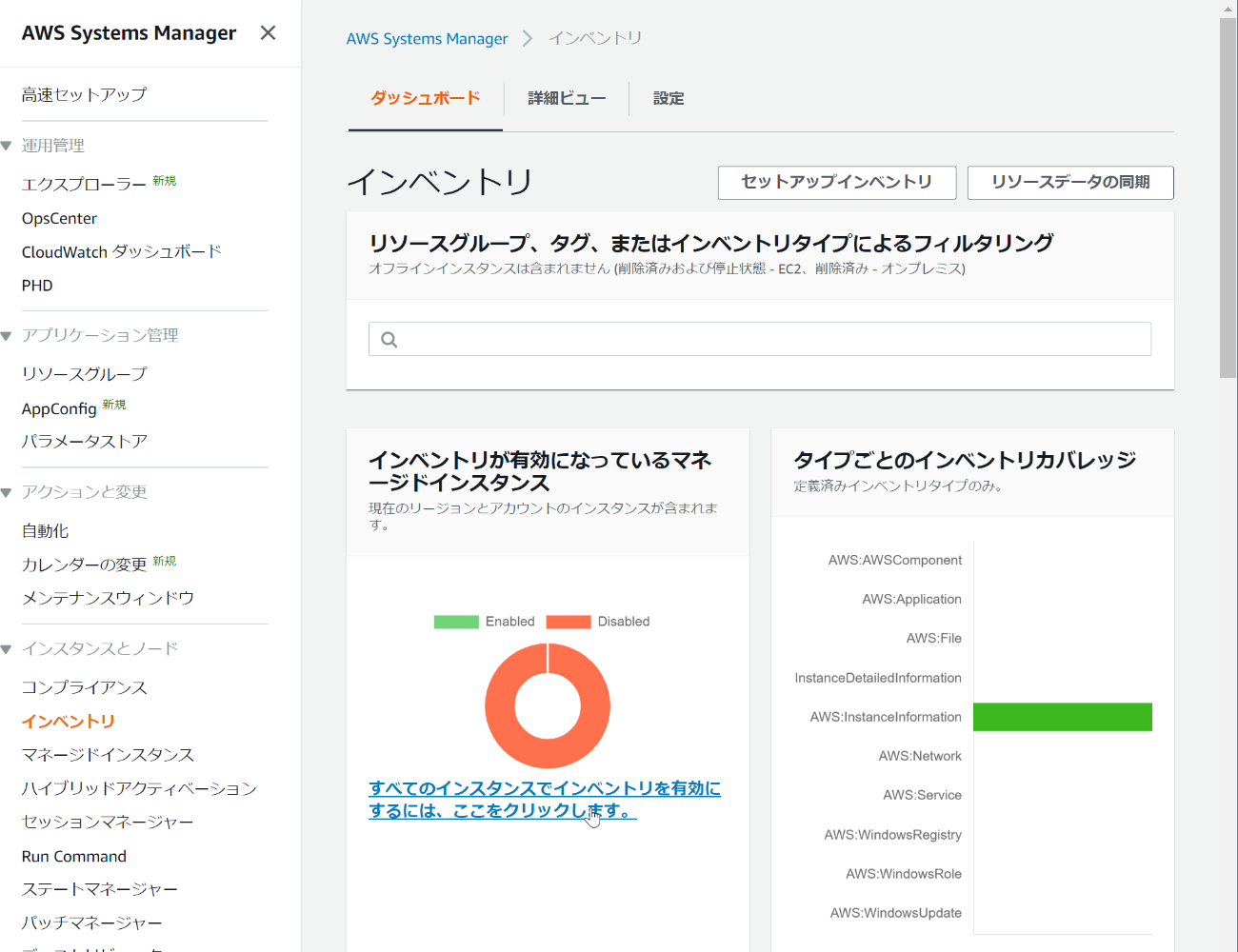This screenshot has height=952, width=1238.
Task: Click the タイプごとのインベントリカバレッジ heading
Action: pos(966,460)
